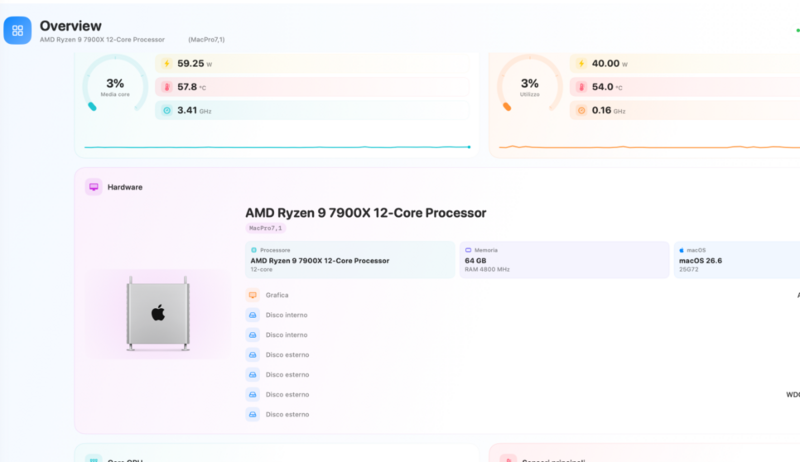Image resolution: width=800 pixels, height=462 pixels.
Task: Click the blue Overview grid icon
Action: 17,31
